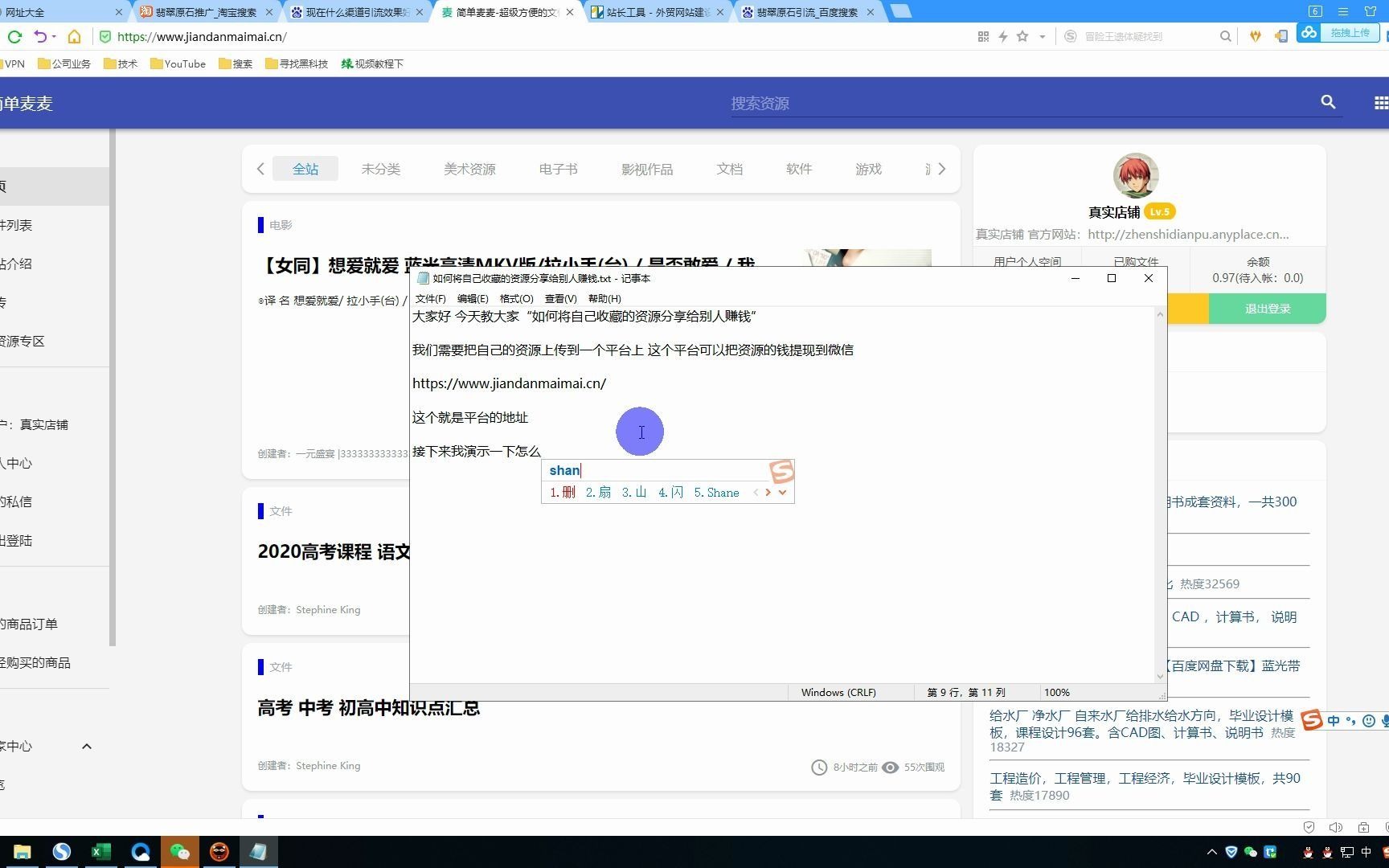The height and width of the screenshot is (868, 1389).
Task: Select the 游戏 category tab
Action: click(x=868, y=169)
